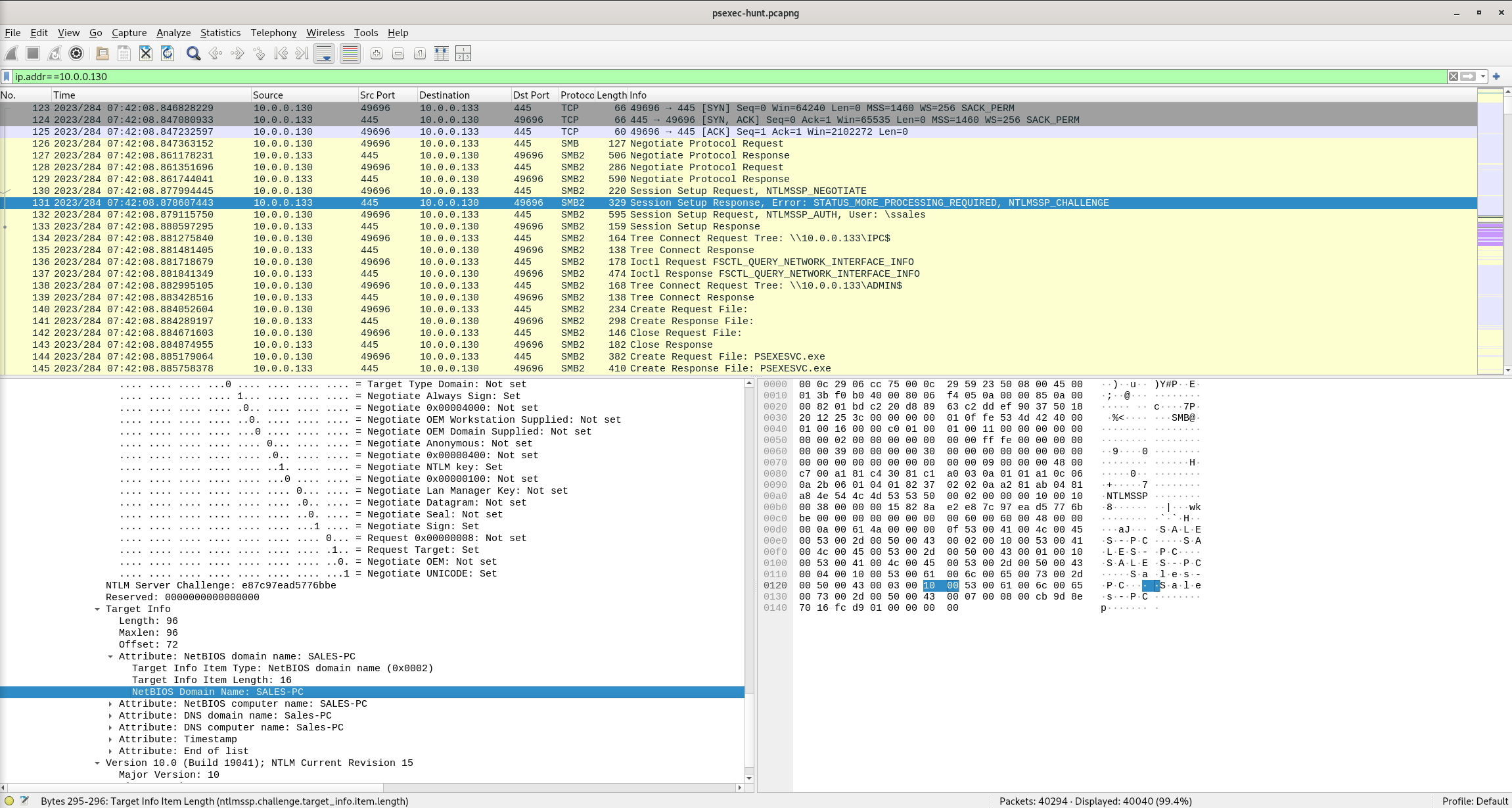Sort by Destination column header
Viewport: 1512px width, 808px height.
point(464,95)
